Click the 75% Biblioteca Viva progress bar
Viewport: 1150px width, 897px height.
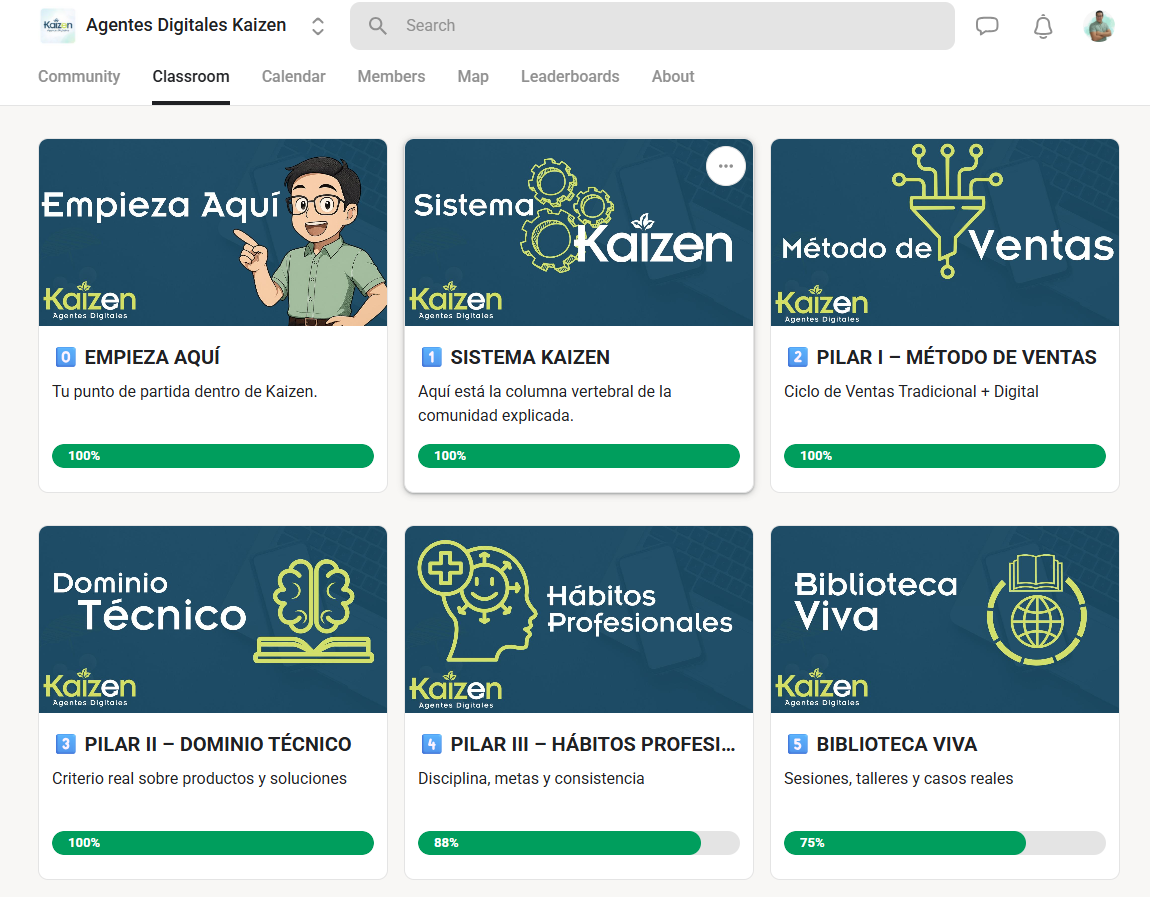[945, 843]
